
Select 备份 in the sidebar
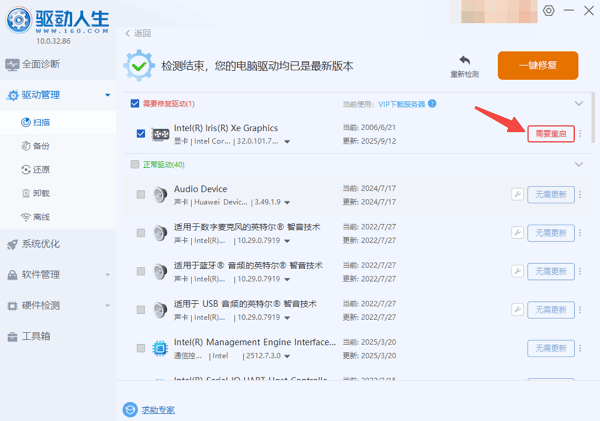[x=42, y=146]
